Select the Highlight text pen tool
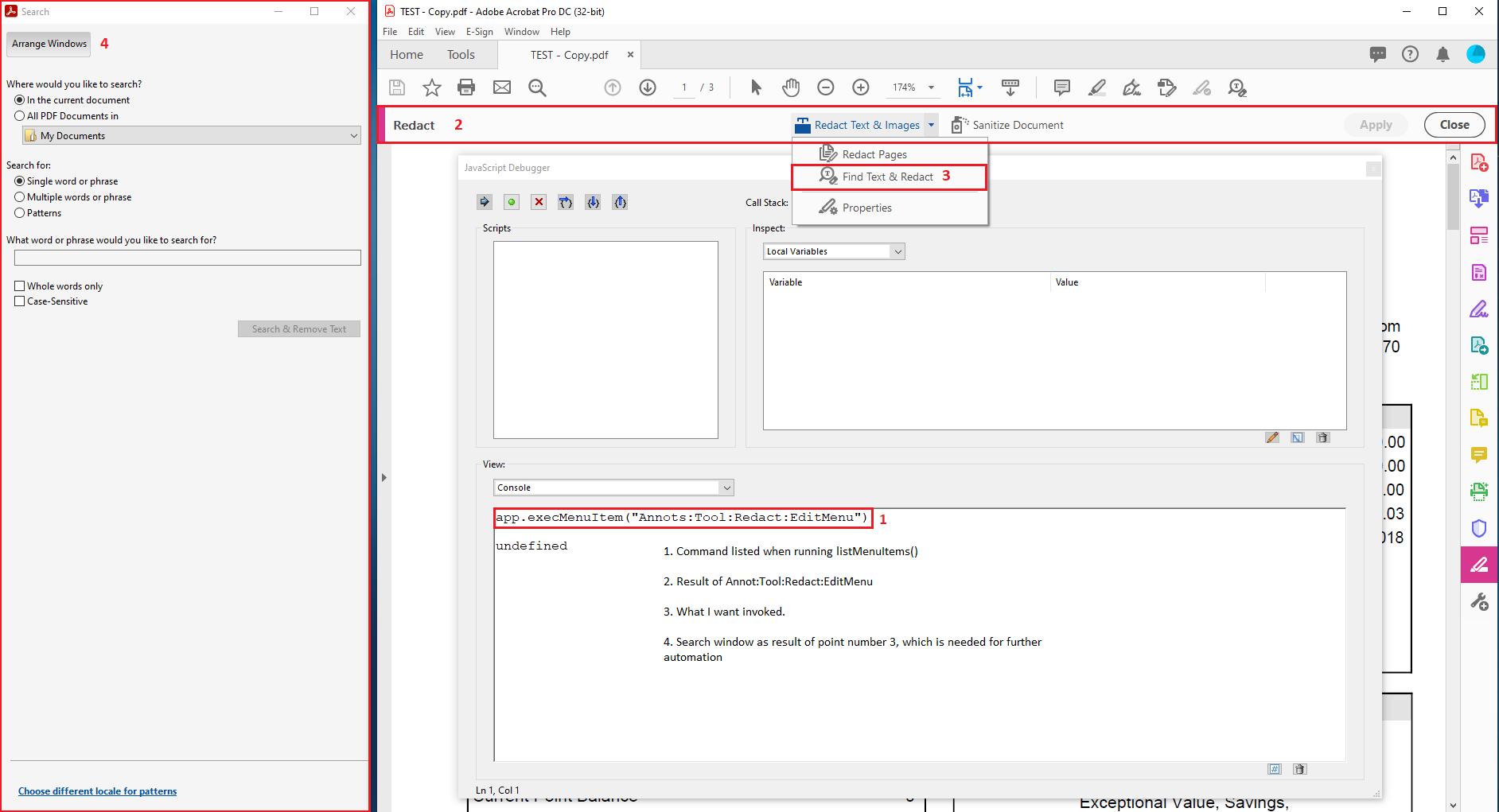Image resolution: width=1499 pixels, height=812 pixels. pyautogui.click(x=1097, y=87)
